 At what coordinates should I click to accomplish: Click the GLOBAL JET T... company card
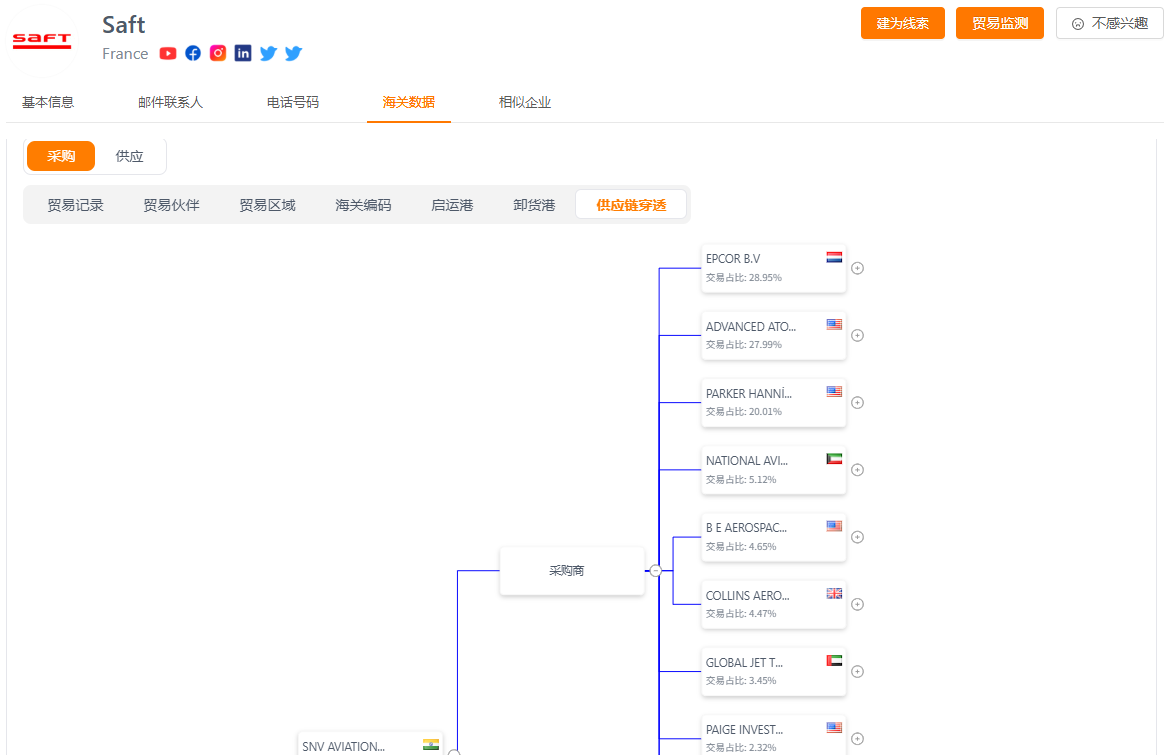(773, 672)
